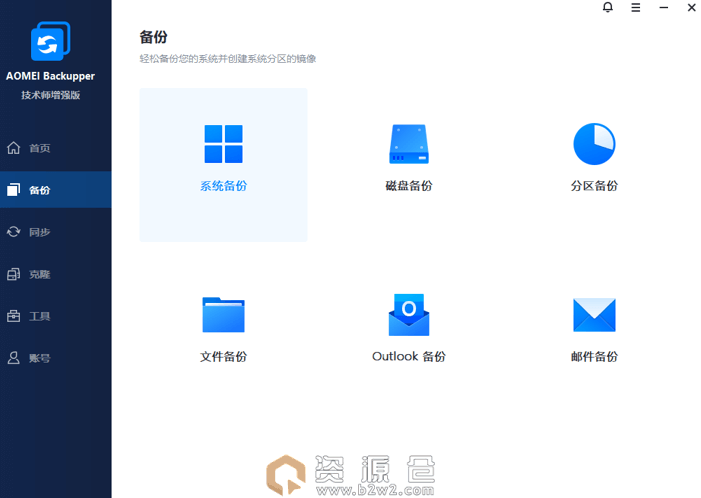The height and width of the screenshot is (498, 701).
Task: Minimize the AOMEI Backupper window
Action: click(664, 8)
